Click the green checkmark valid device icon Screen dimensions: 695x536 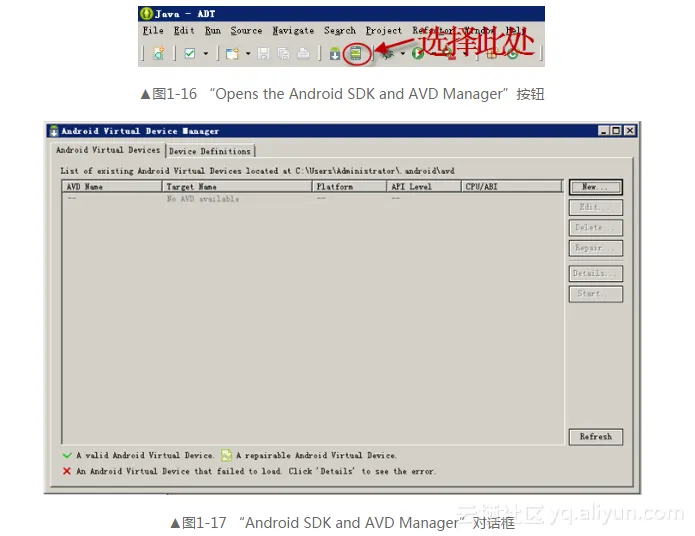point(67,455)
